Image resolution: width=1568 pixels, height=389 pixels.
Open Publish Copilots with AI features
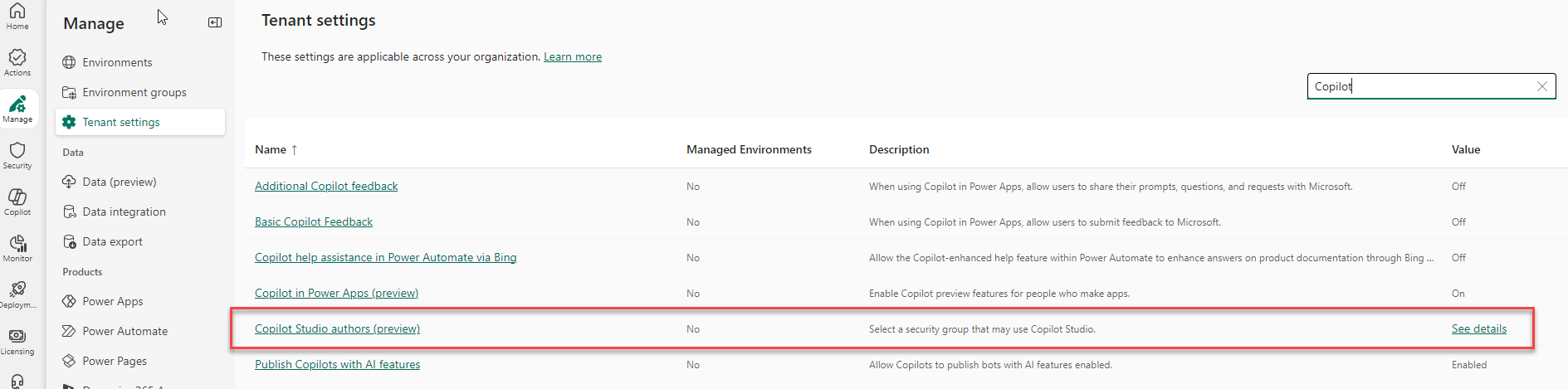[x=337, y=365]
